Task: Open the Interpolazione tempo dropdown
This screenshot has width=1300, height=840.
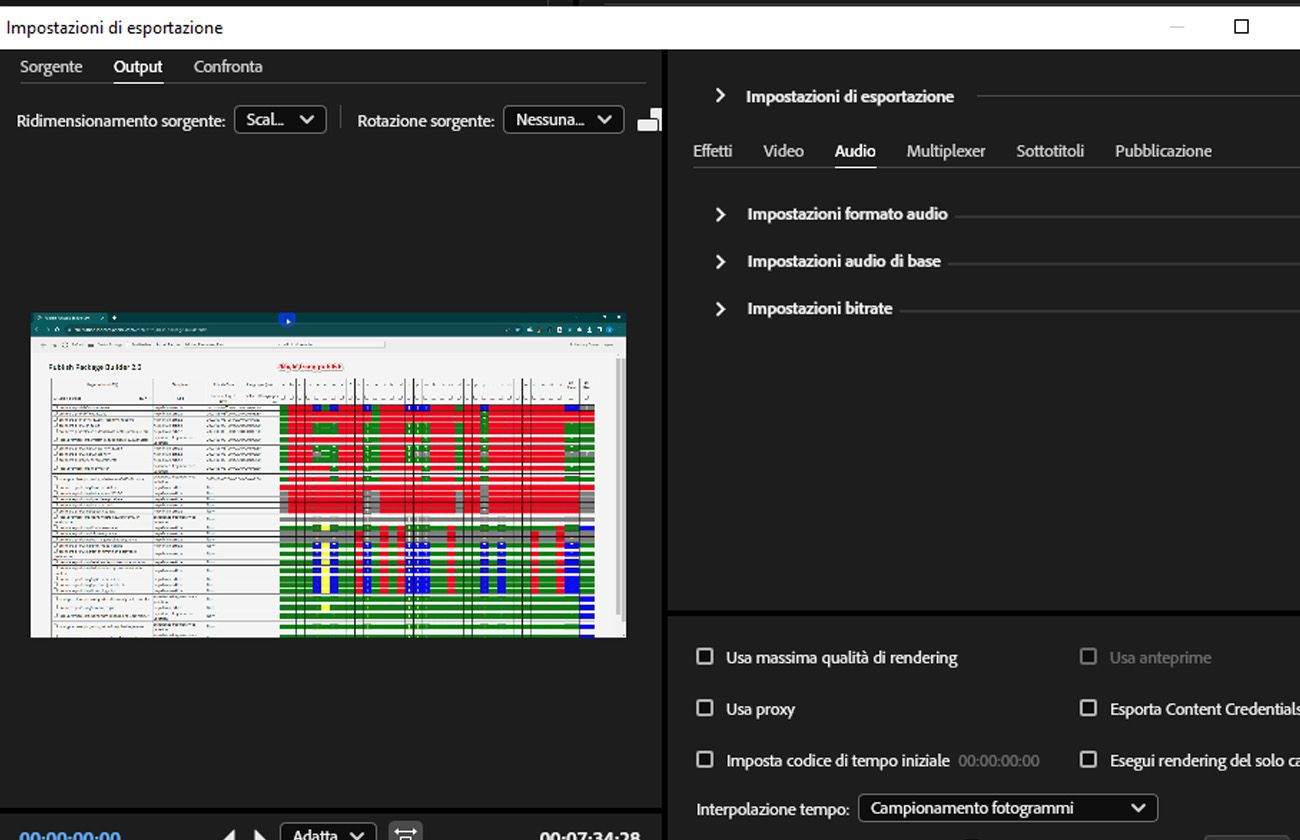Action: coord(1007,808)
